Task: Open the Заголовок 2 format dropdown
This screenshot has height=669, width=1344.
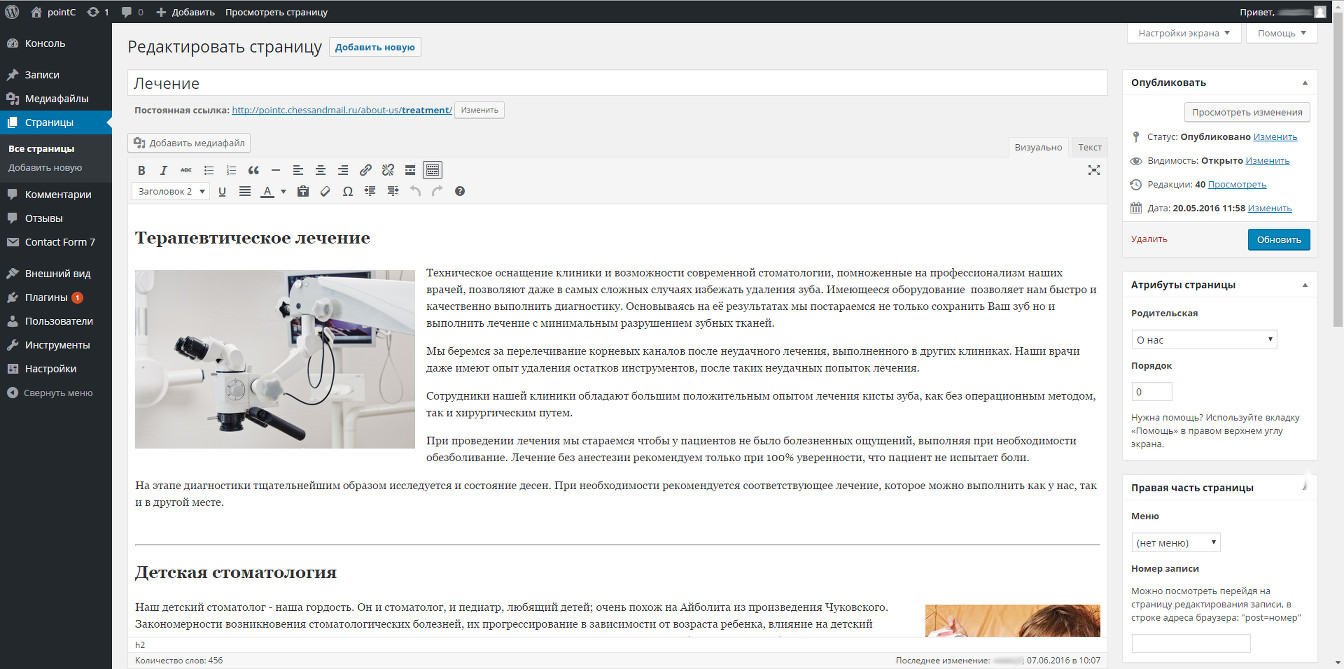Action: point(171,191)
